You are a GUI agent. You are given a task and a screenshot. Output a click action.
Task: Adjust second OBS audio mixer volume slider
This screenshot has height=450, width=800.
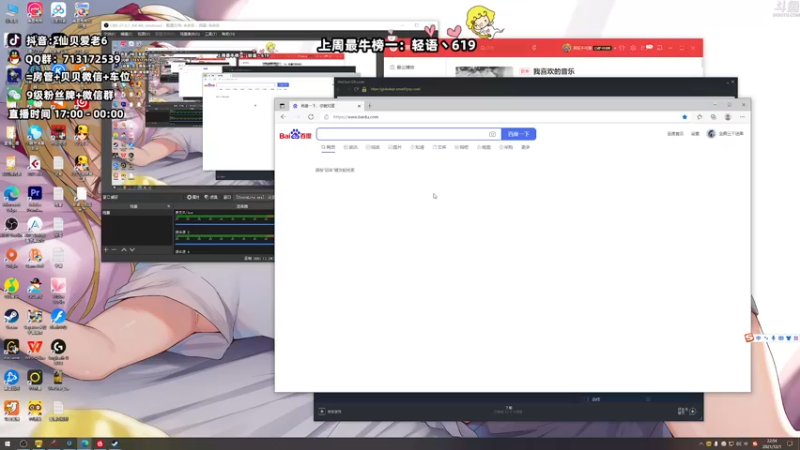coord(224,244)
